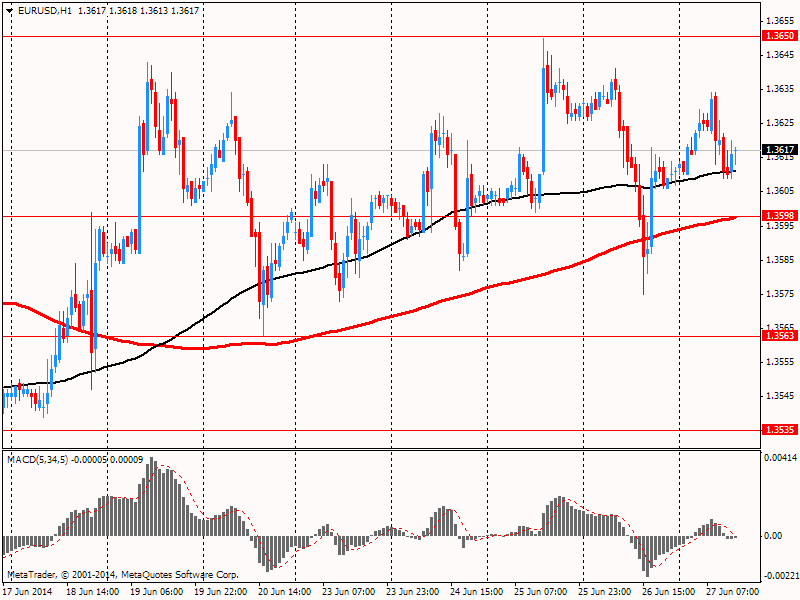Click the EURUSD,H1 chart title text
The image size is (800, 600).
coord(45,11)
